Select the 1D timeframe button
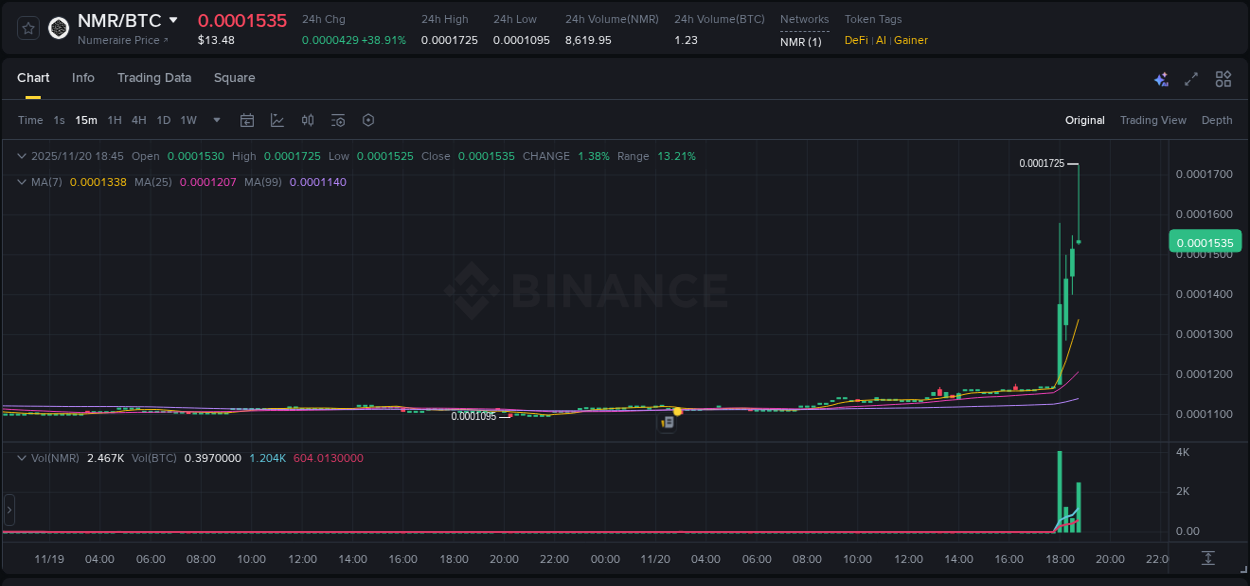The height and width of the screenshot is (586, 1250). [x=163, y=120]
